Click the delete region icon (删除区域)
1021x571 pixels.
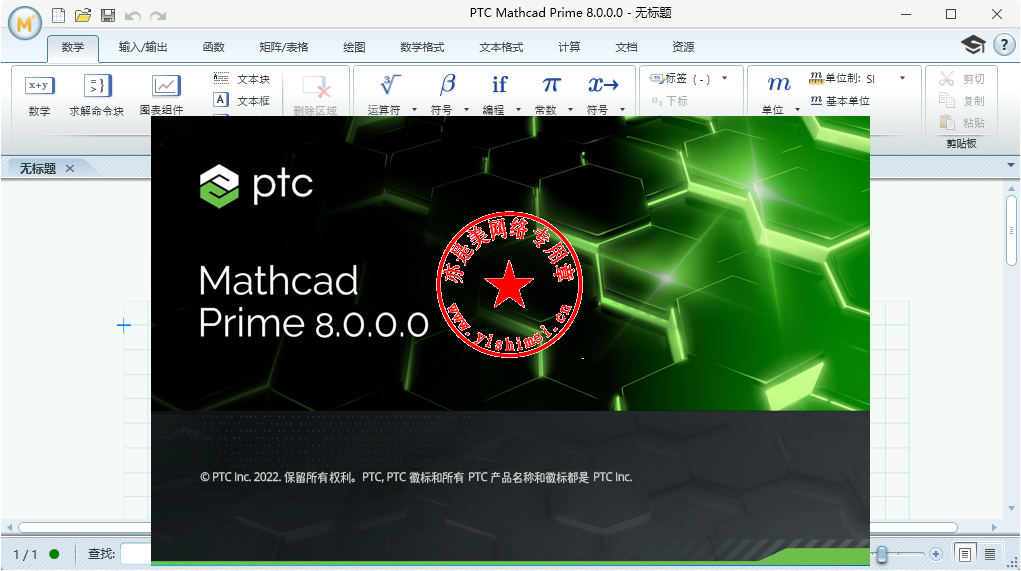click(x=316, y=87)
